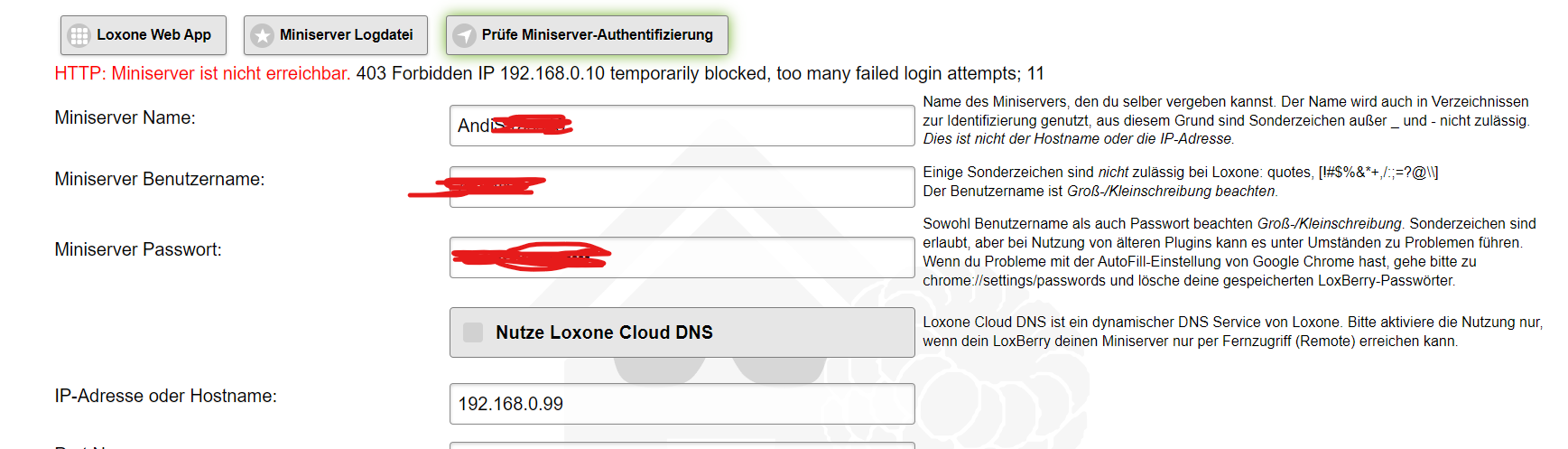Click the 'Miniserver Passwort:' field label

137,249
